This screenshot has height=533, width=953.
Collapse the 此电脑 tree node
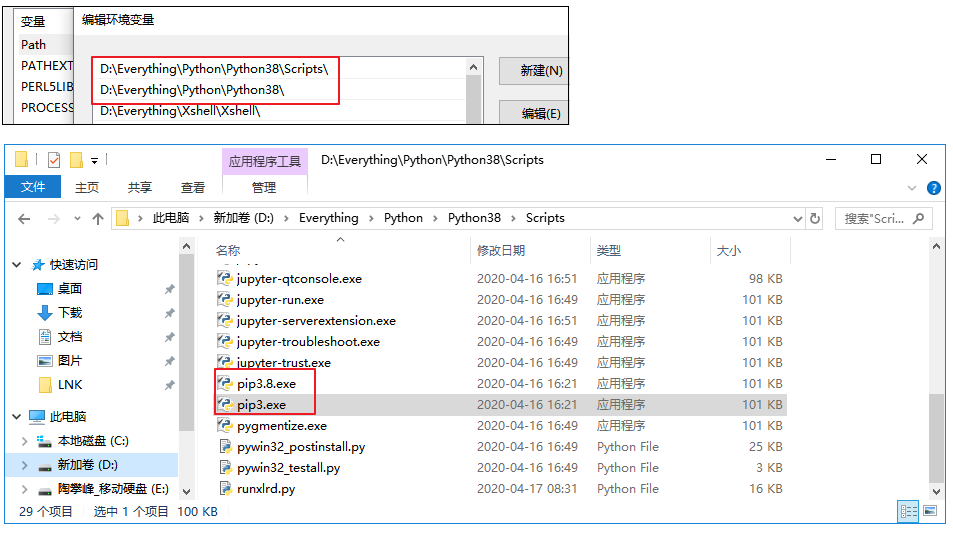[x=17, y=416]
